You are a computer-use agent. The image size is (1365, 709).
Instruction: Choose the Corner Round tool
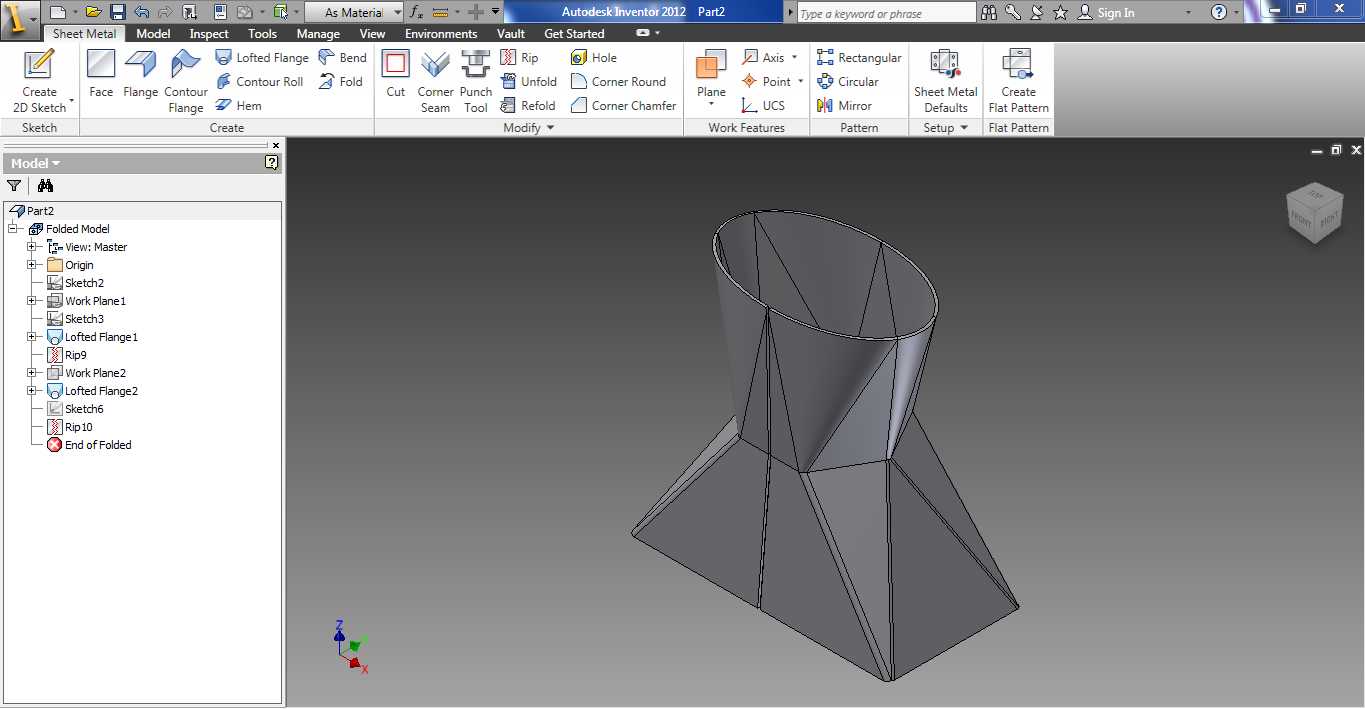pyautogui.click(x=618, y=82)
